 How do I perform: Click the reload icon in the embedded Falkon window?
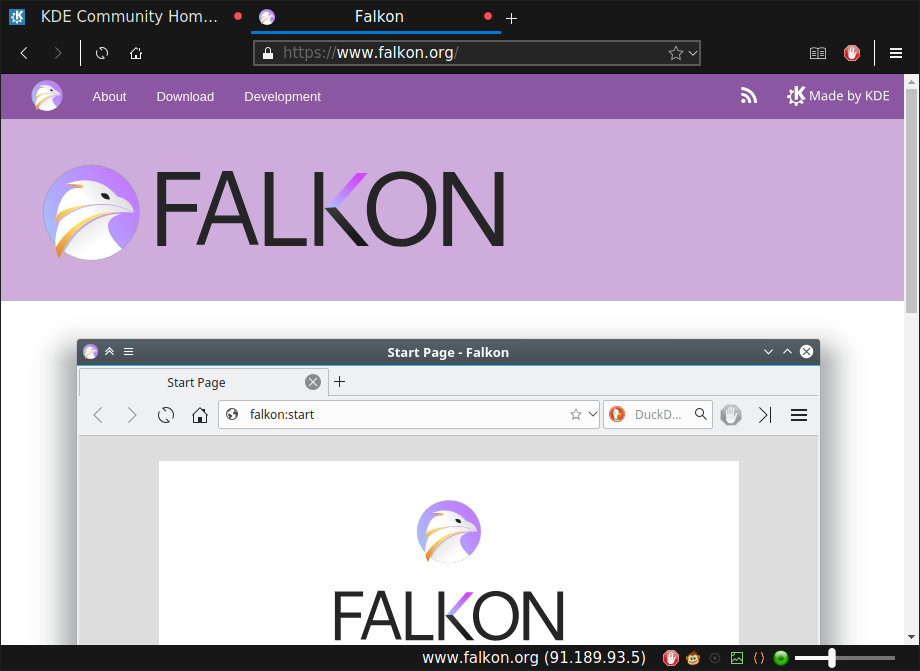166,415
